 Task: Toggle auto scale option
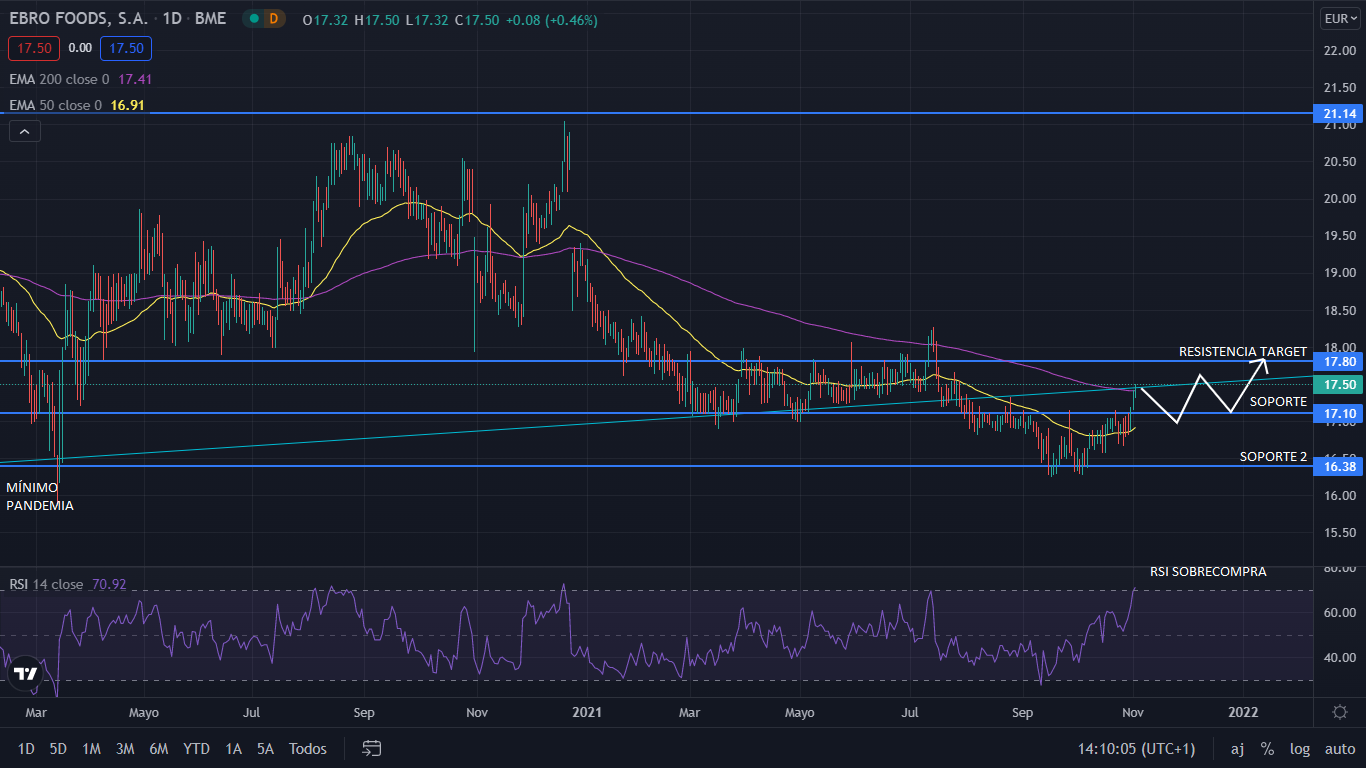1339,748
